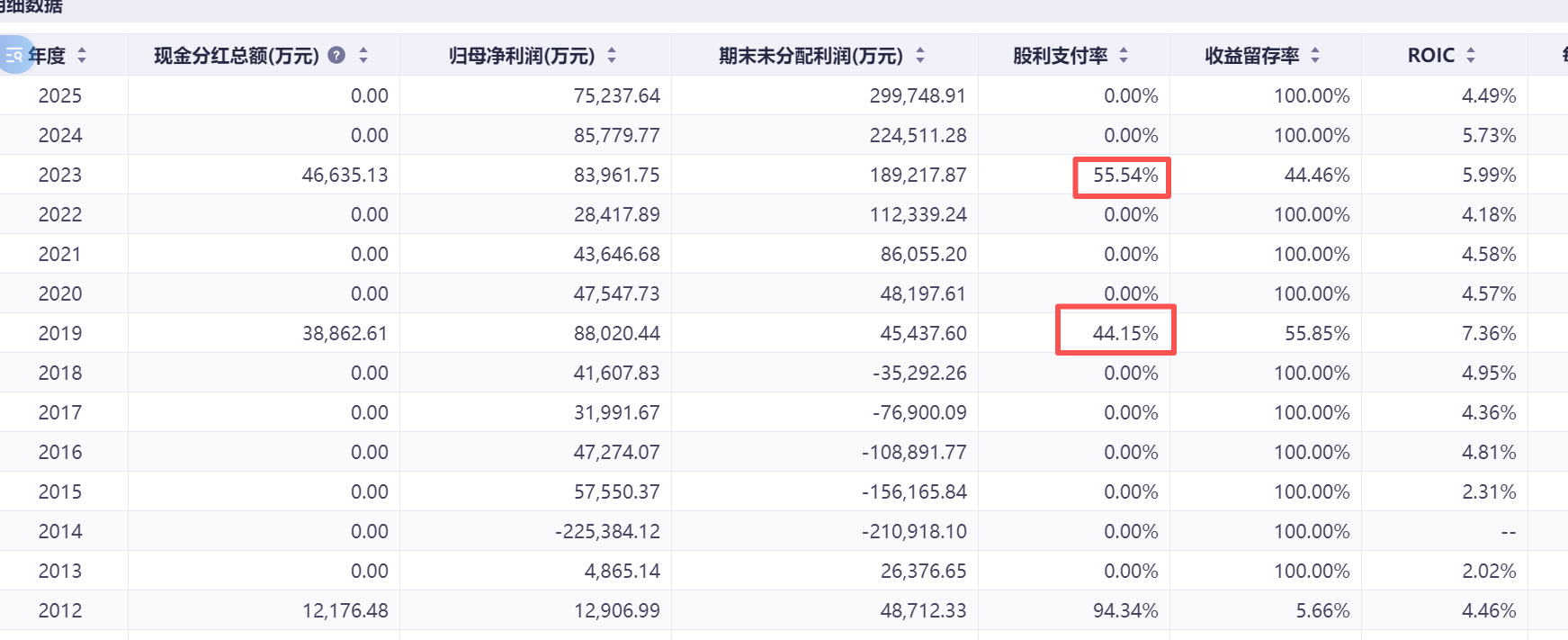Sort table by 年度 column arrows

coord(82,55)
